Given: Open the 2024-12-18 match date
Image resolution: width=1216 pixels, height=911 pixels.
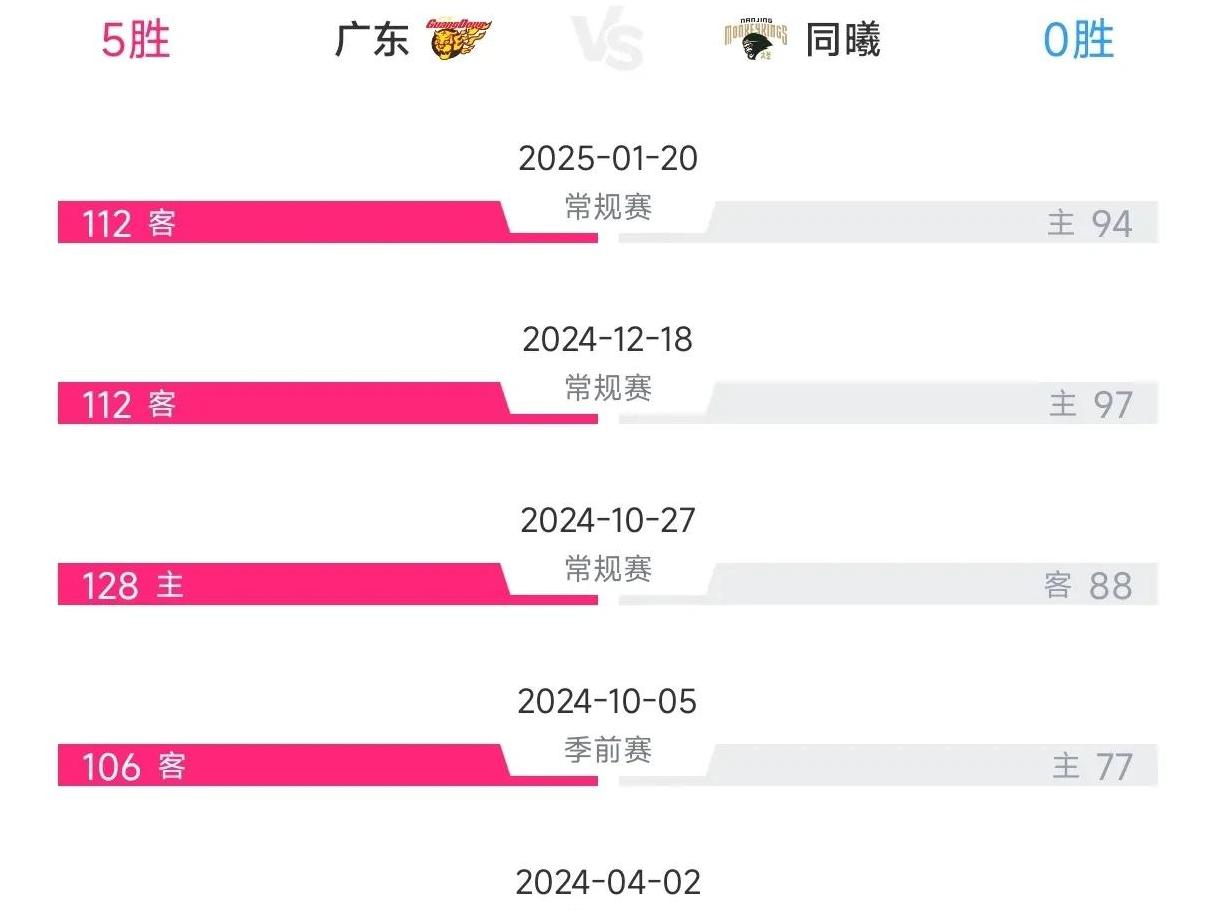Looking at the screenshot, I should [608, 339].
